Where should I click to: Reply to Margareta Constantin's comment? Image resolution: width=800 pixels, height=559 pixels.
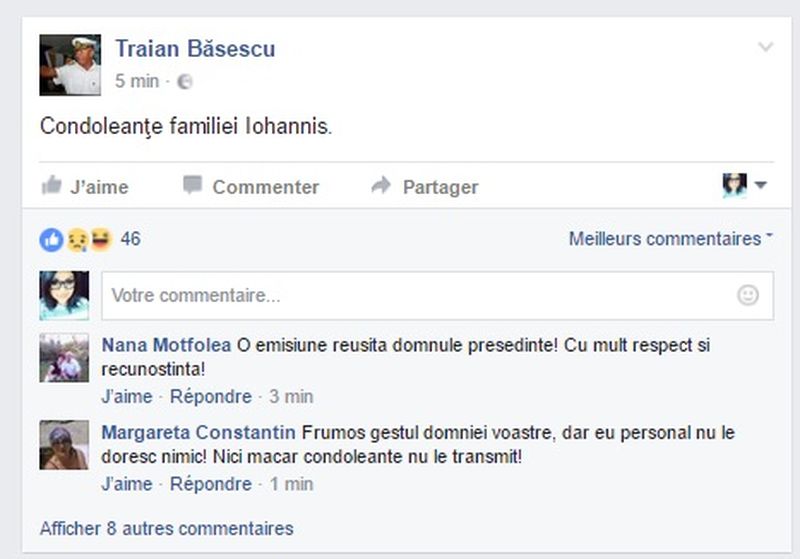click(x=210, y=484)
